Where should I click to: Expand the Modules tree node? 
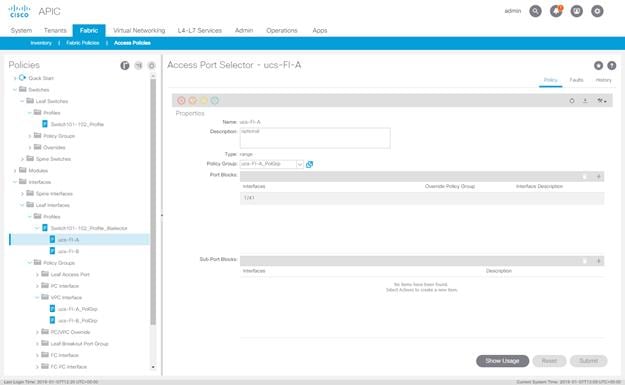pos(15,171)
